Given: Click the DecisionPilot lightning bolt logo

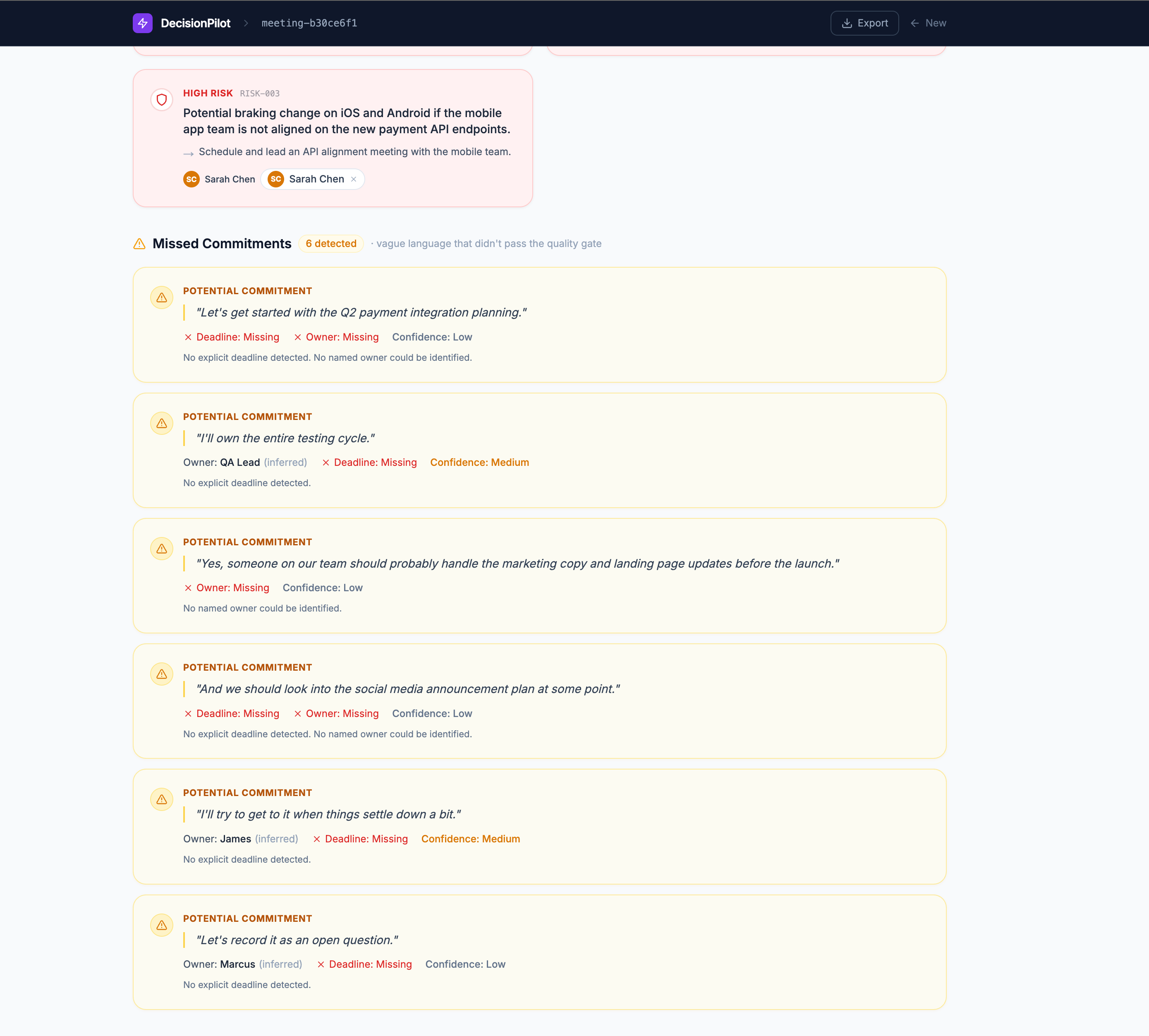Looking at the screenshot, I should click(142, 23).
